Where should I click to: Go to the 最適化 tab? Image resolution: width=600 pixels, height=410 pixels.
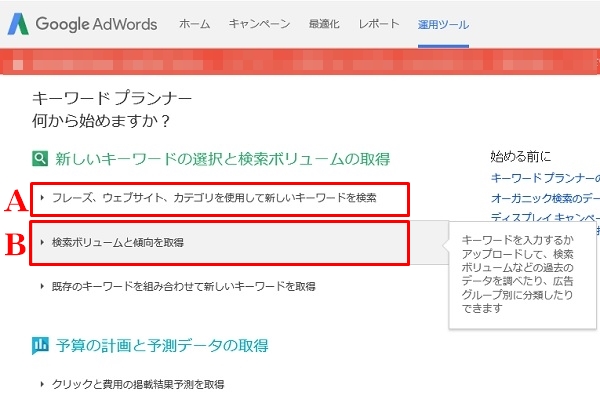click(x=324, y=24)
